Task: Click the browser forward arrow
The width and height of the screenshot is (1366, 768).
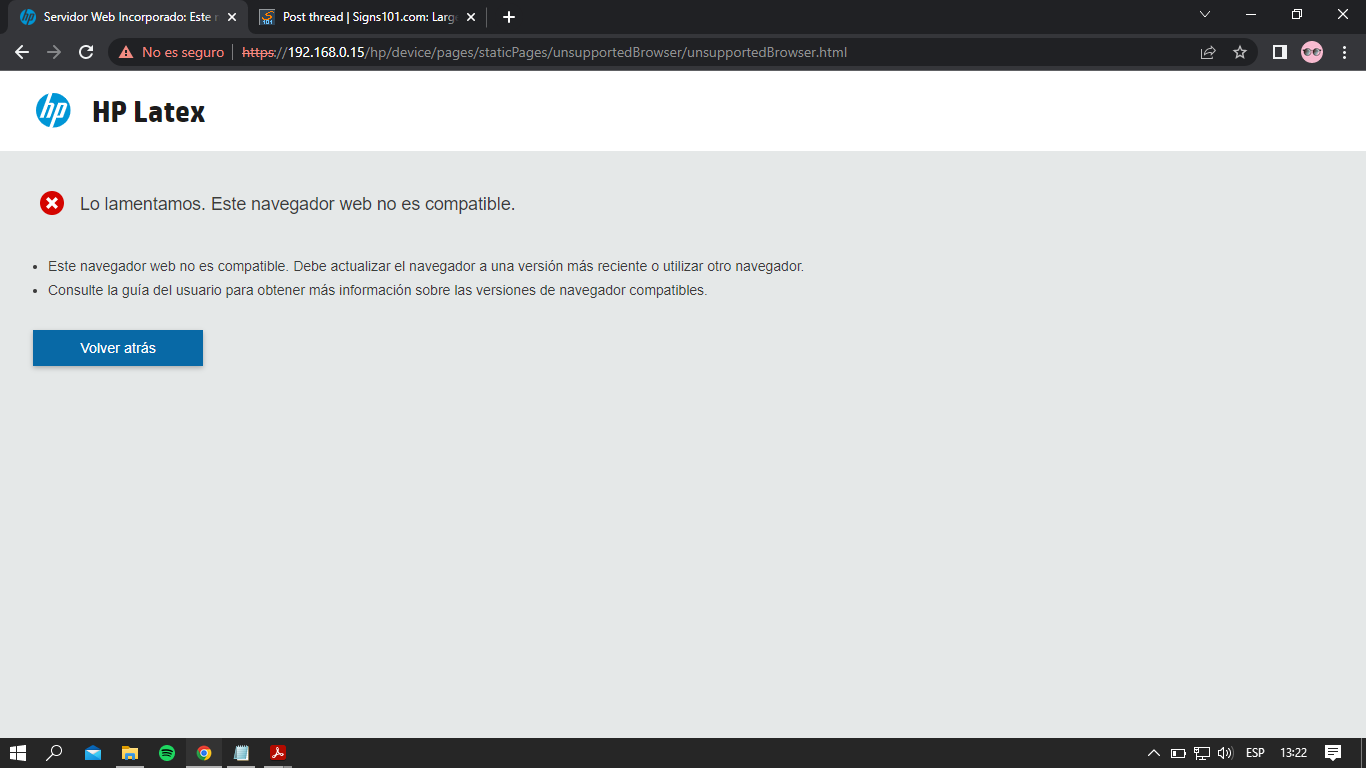Action: click(54, 52)
